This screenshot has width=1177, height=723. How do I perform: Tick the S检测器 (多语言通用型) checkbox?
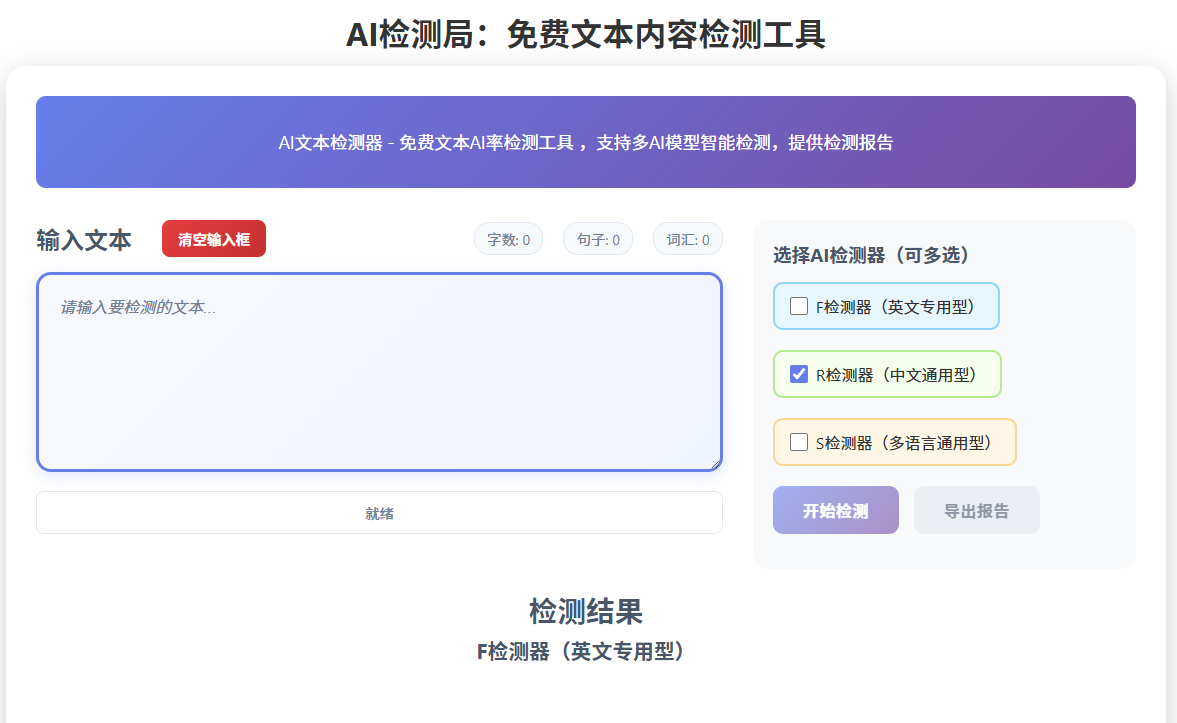coord(799,442)
